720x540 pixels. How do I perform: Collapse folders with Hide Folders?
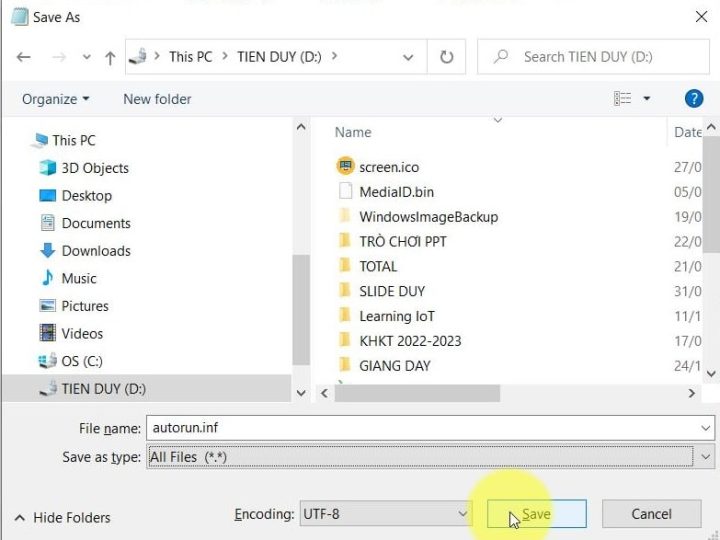63,518
